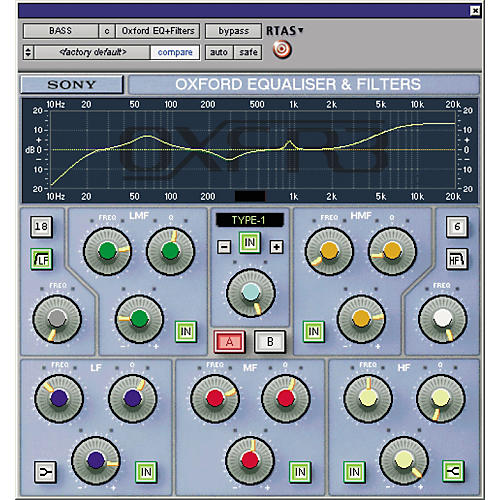Click the safe button

(248, 52)
